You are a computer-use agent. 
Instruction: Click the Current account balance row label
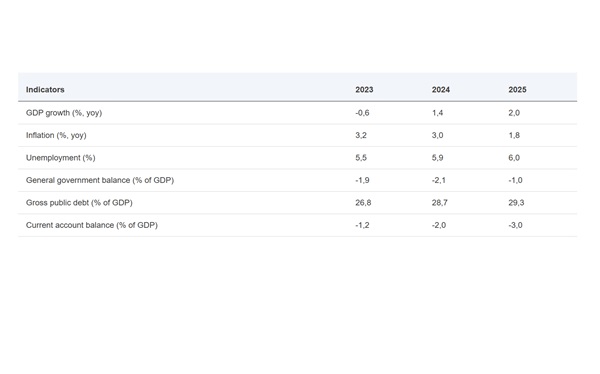pyautogui.click(x=92, y=225)
